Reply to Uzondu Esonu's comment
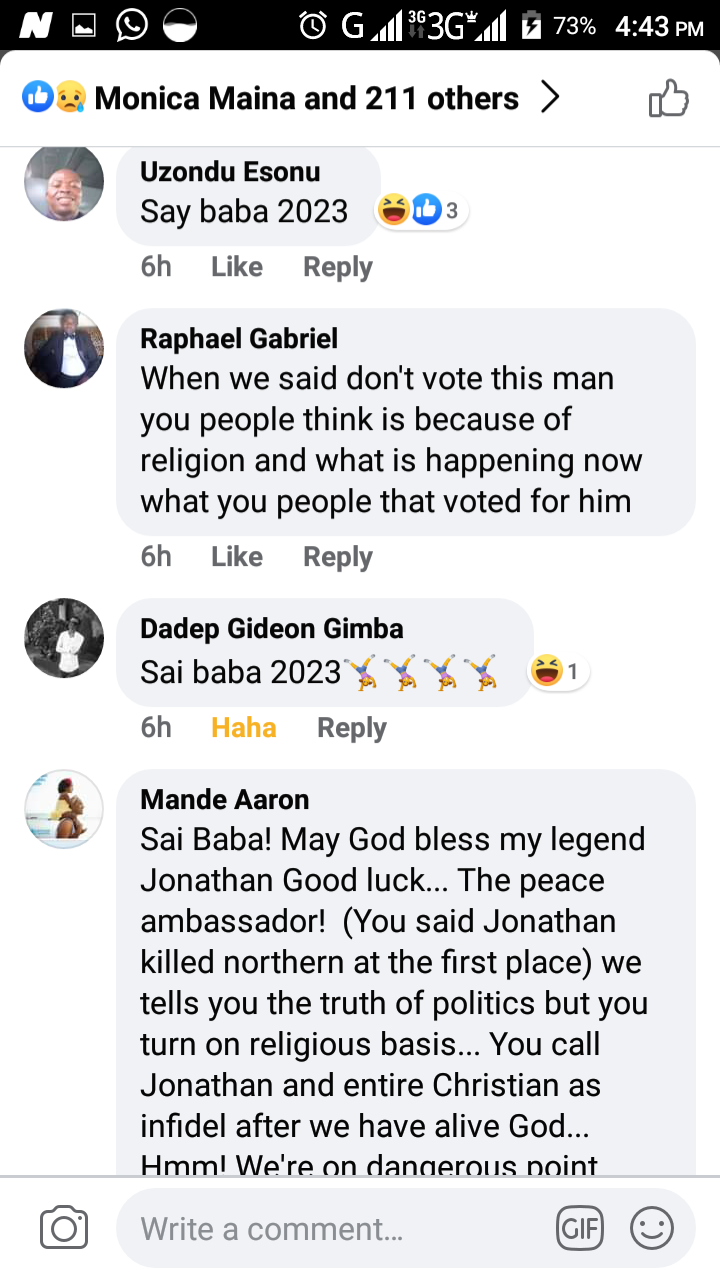Viewport: 720px width, 1280px height. click(x=338, y=267)
